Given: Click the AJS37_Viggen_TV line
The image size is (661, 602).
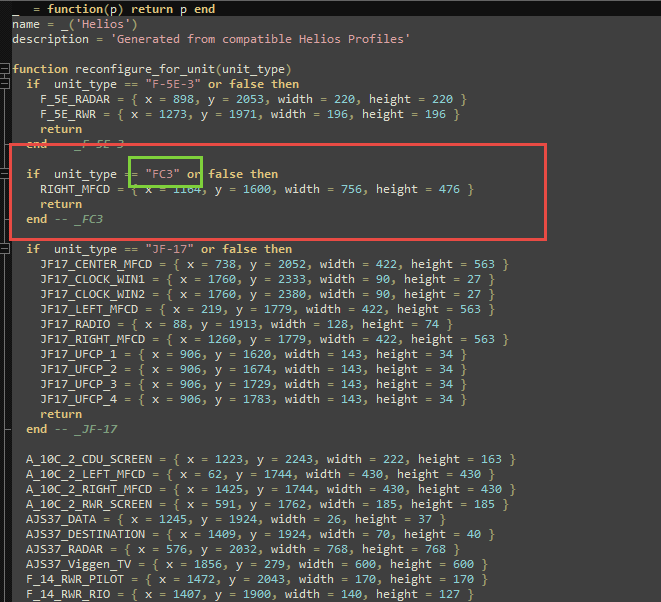Looking at the screenshot, I should point(257,564).
